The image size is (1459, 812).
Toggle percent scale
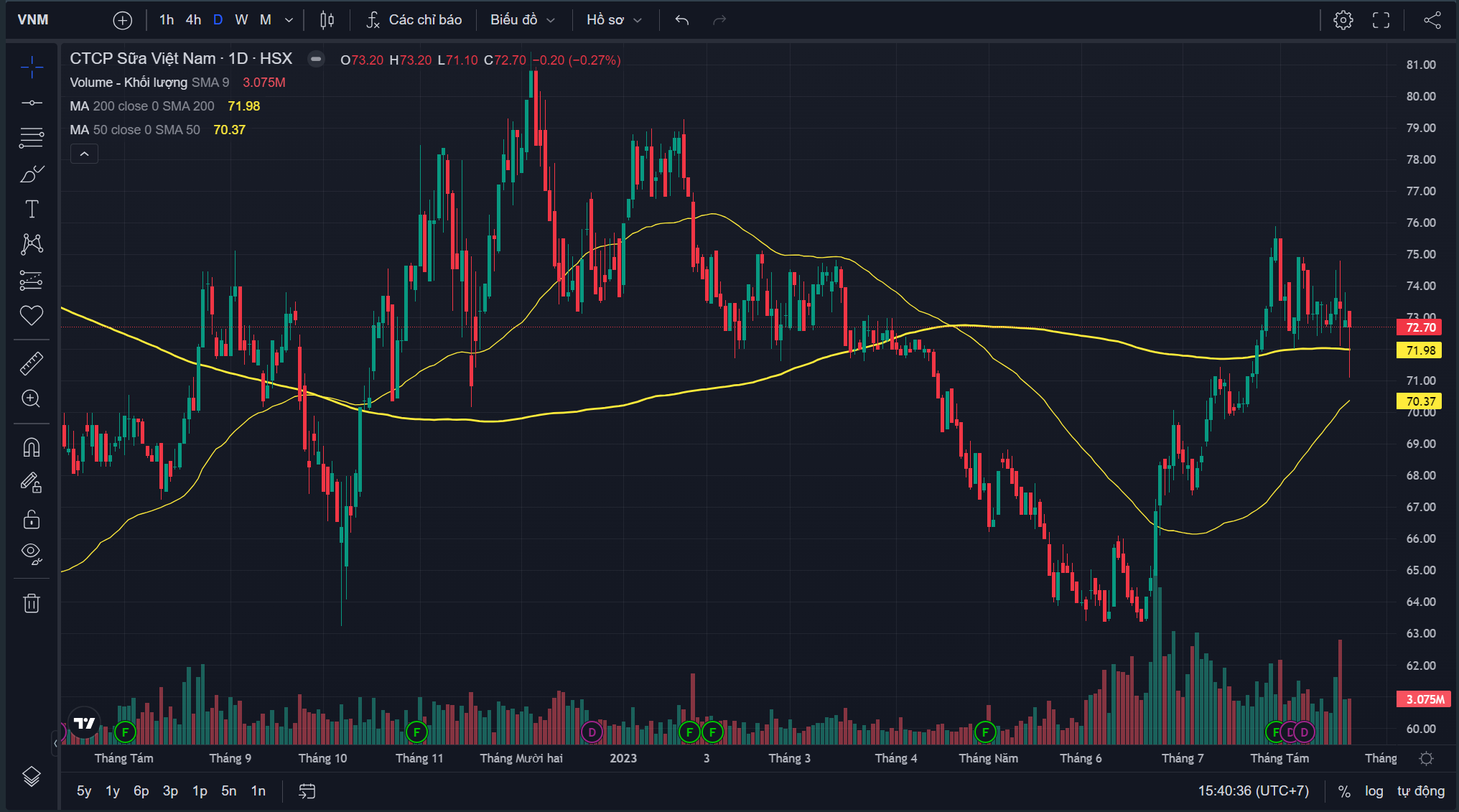click(1344, 791)
